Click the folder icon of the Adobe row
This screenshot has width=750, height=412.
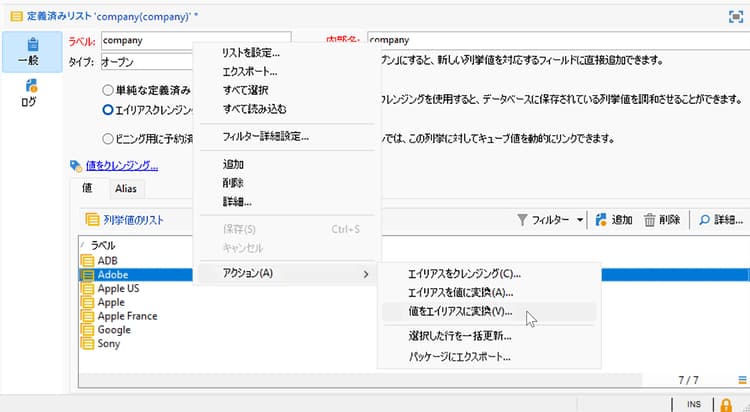(x=87, y=275)
